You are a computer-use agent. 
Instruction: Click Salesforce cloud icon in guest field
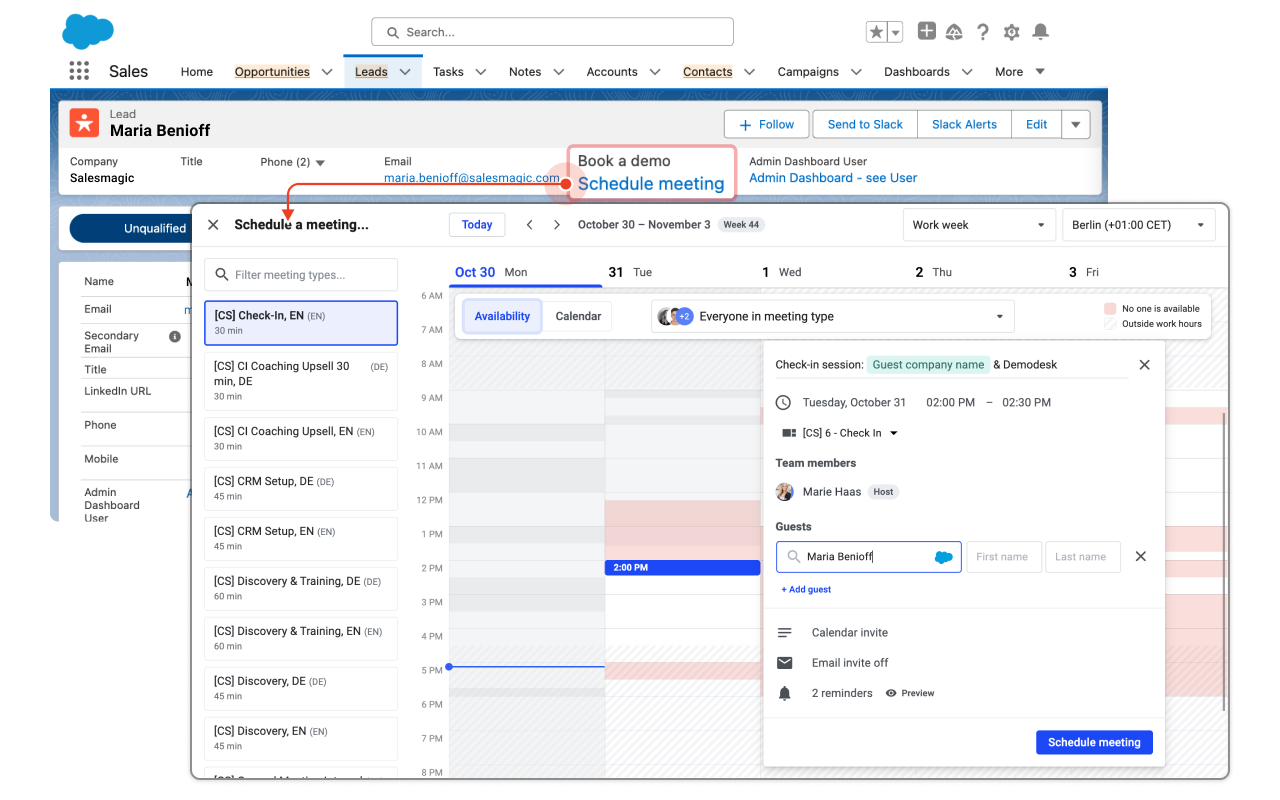pos(943,557)
